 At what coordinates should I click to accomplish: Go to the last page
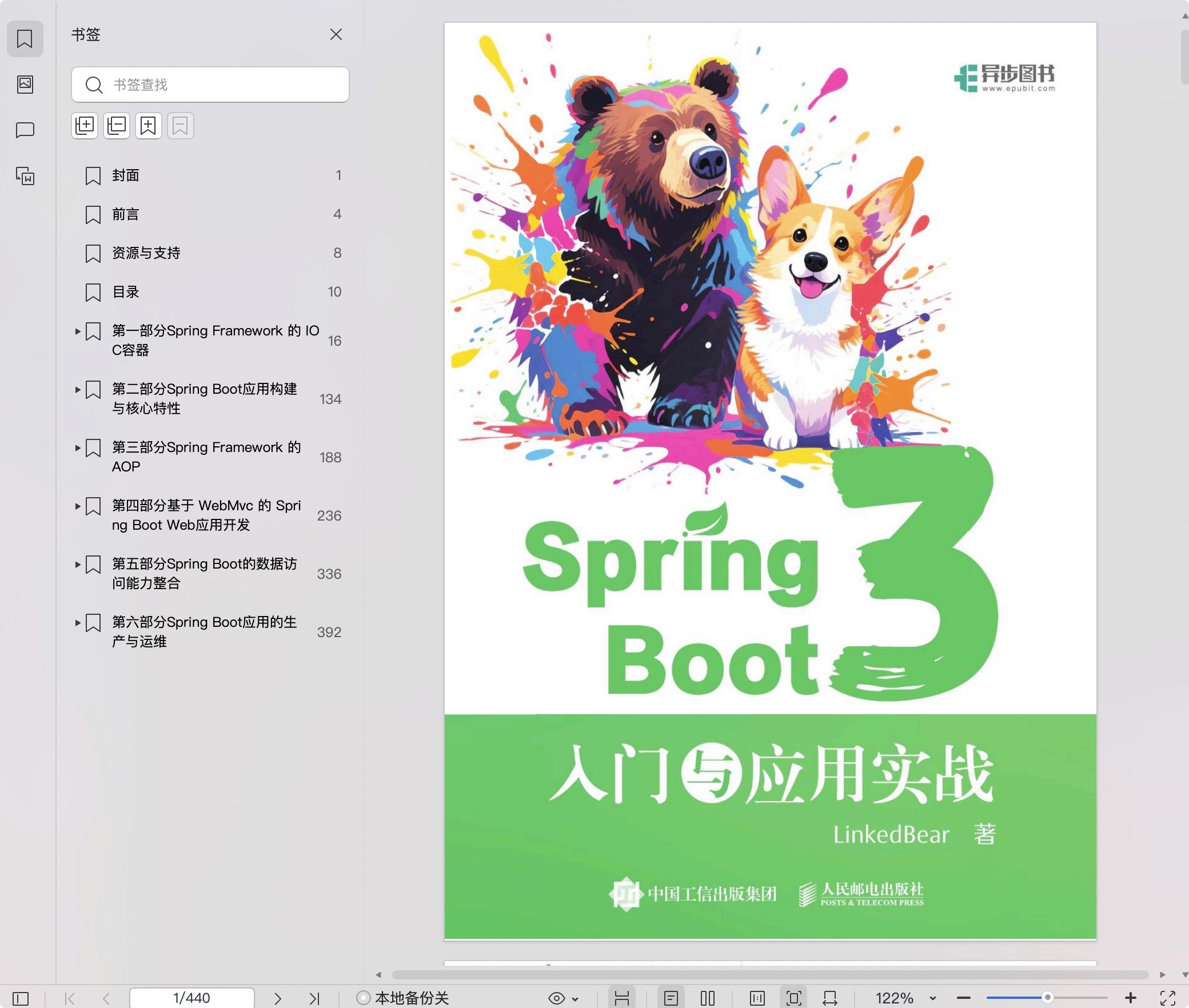click(x=314, y=998)
